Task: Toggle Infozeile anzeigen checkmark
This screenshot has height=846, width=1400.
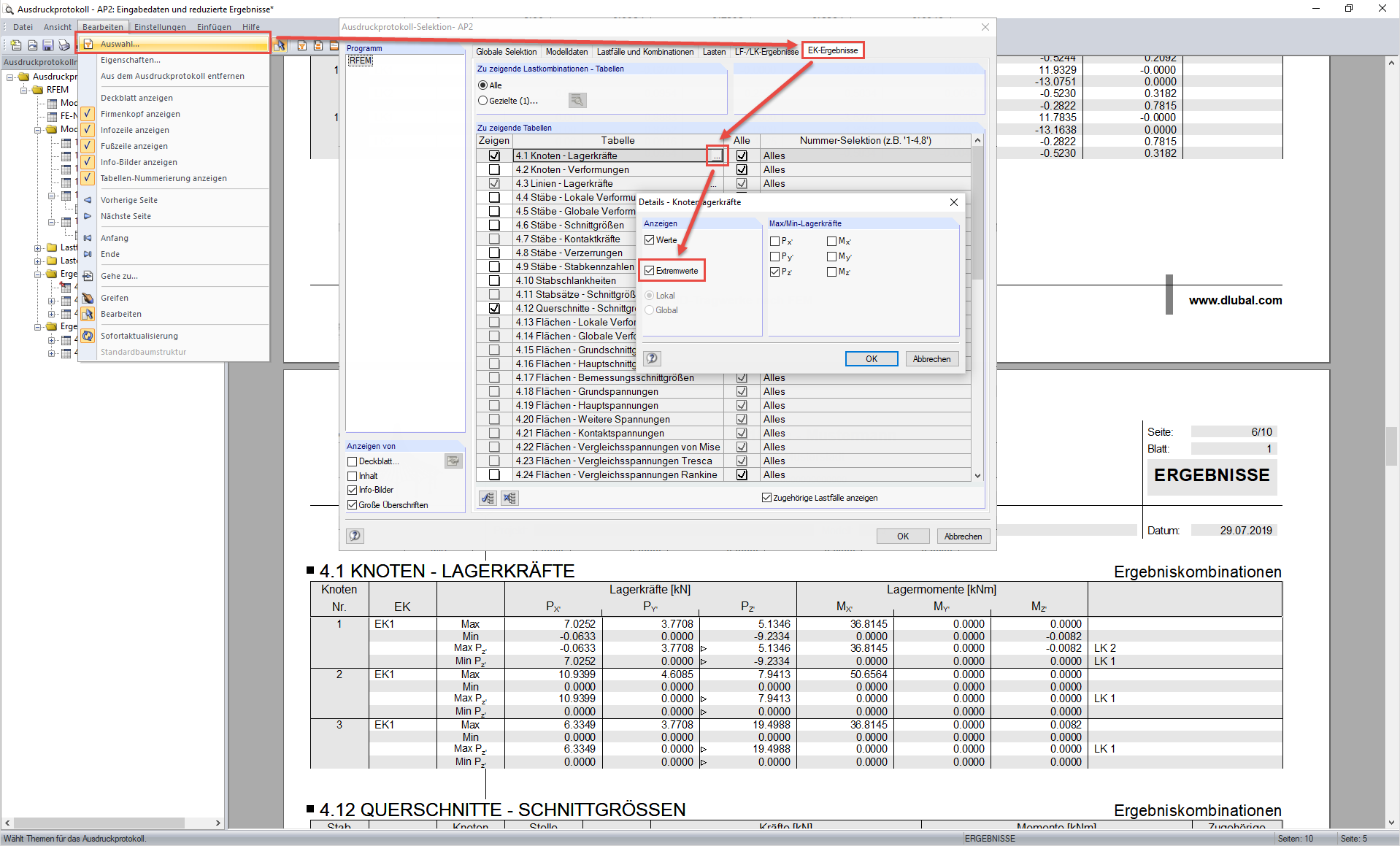Action: tap(88, 130)
